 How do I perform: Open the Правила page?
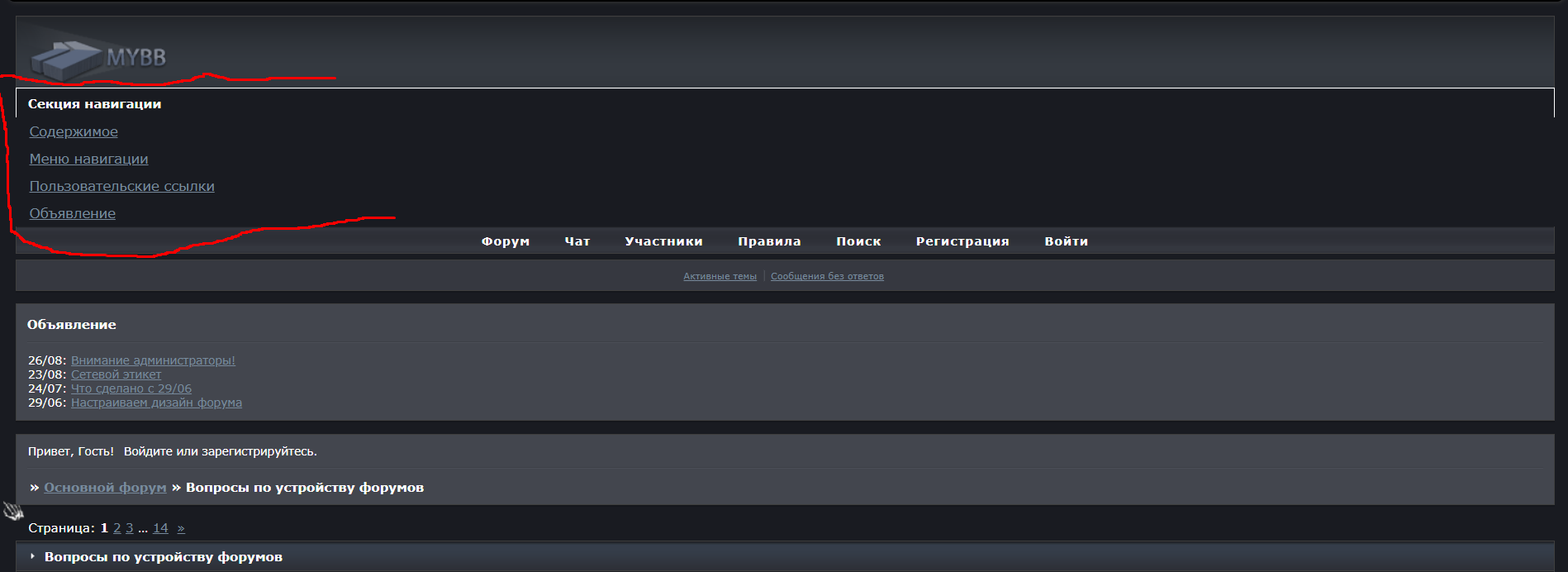(768, 241)
